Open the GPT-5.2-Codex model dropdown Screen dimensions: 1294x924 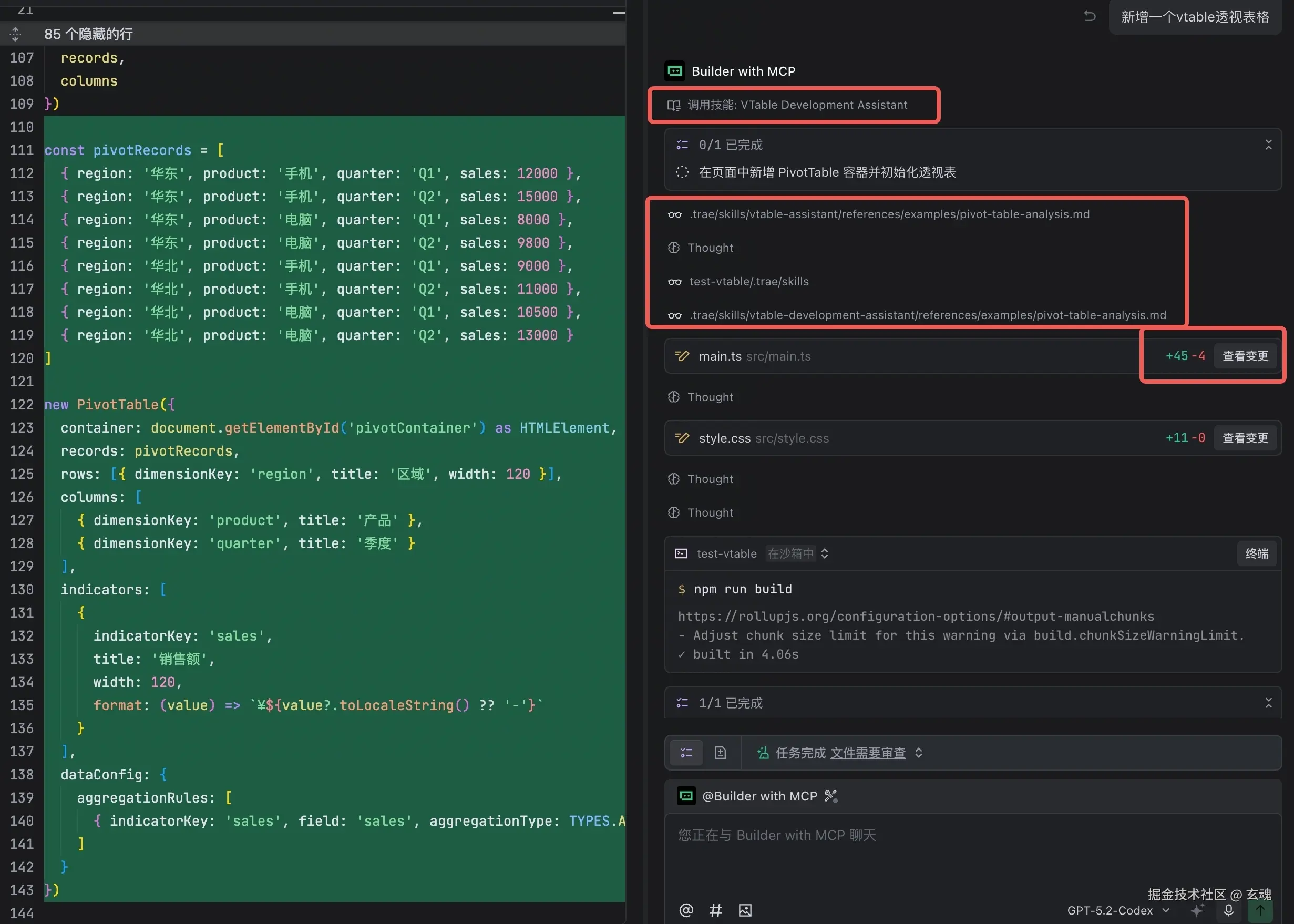point(1117,910)
